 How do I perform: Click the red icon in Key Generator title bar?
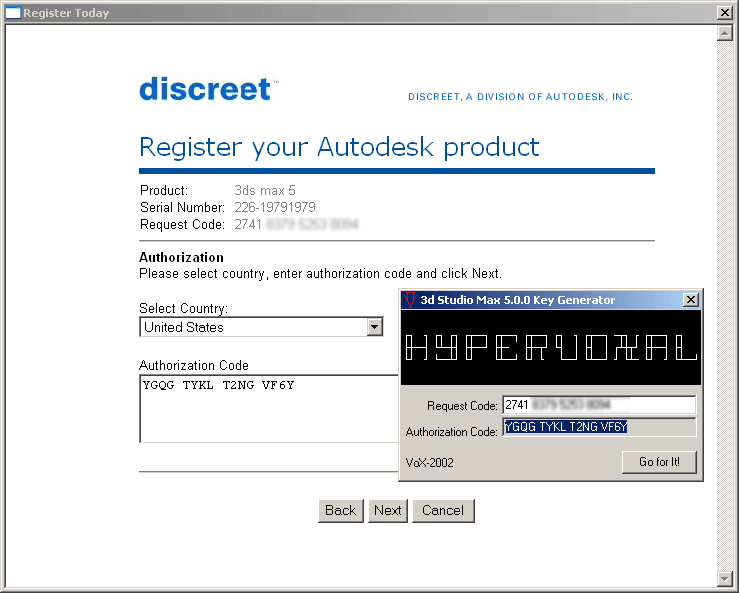(410, 300)
